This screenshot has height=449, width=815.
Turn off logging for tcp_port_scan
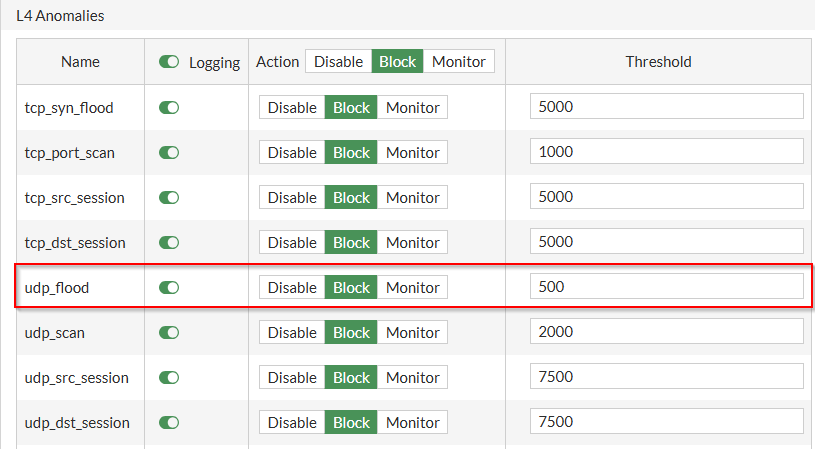[169, 152]
